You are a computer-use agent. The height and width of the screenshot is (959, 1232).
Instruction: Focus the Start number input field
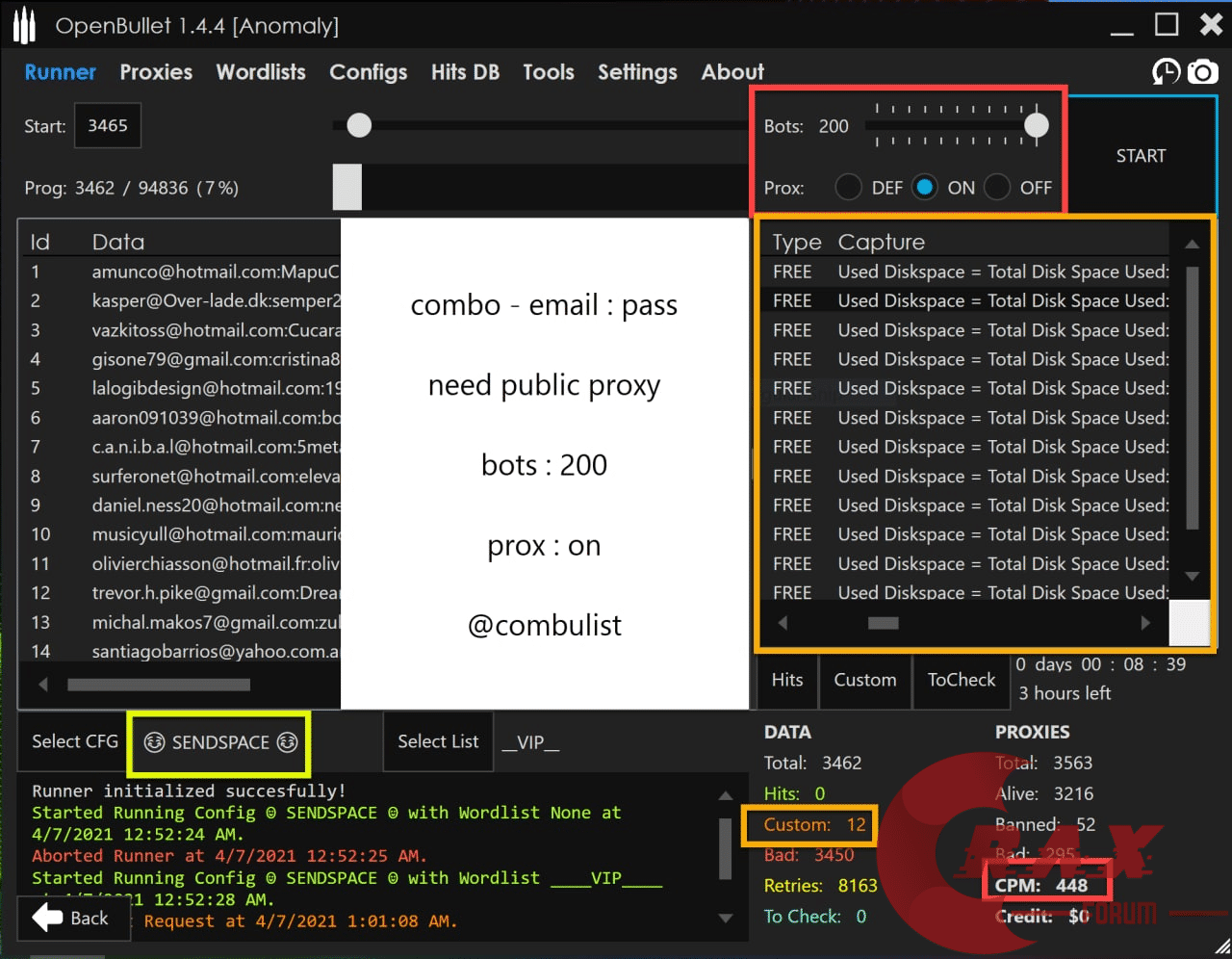pyautogui.click(x=108, y=125)
